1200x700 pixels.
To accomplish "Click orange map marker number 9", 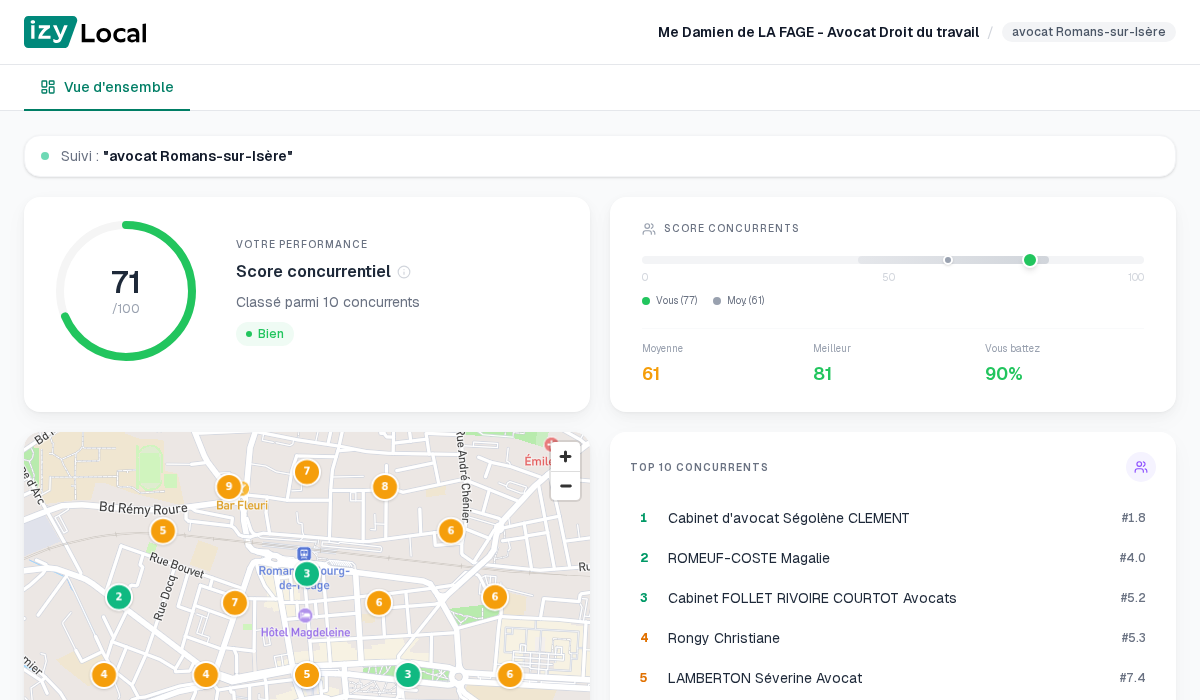I will (x=229, y=487).
